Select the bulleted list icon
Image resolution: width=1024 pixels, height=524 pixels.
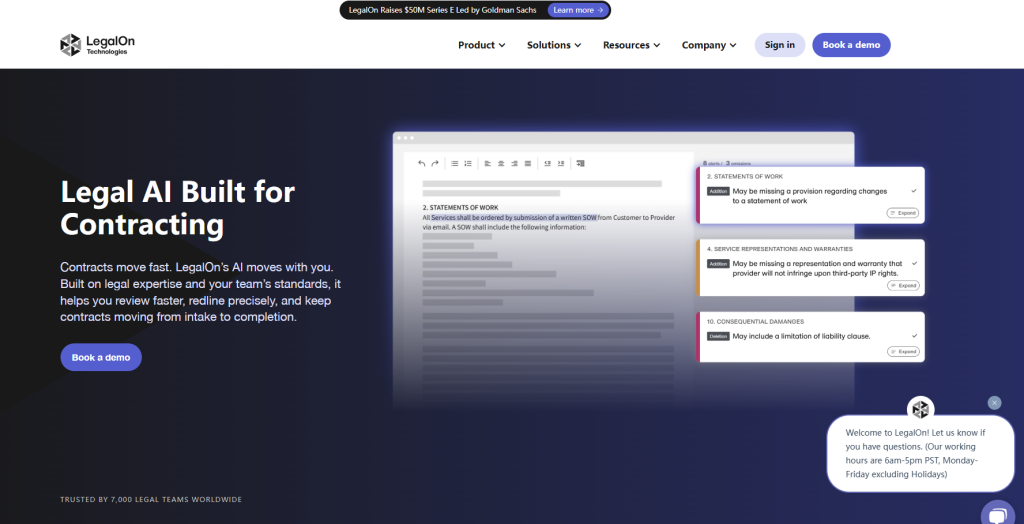point(455,163)
